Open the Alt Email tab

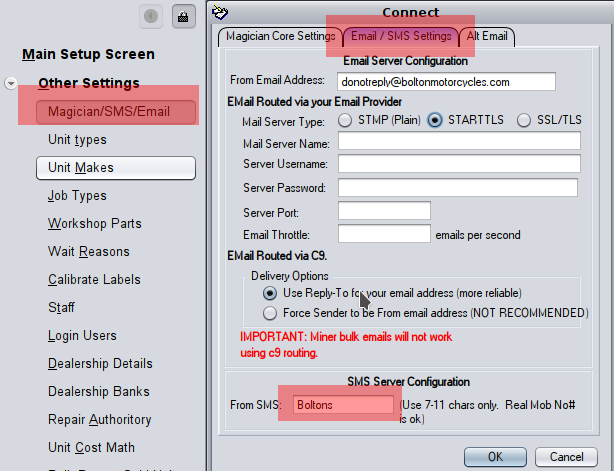tap(487, 37)
